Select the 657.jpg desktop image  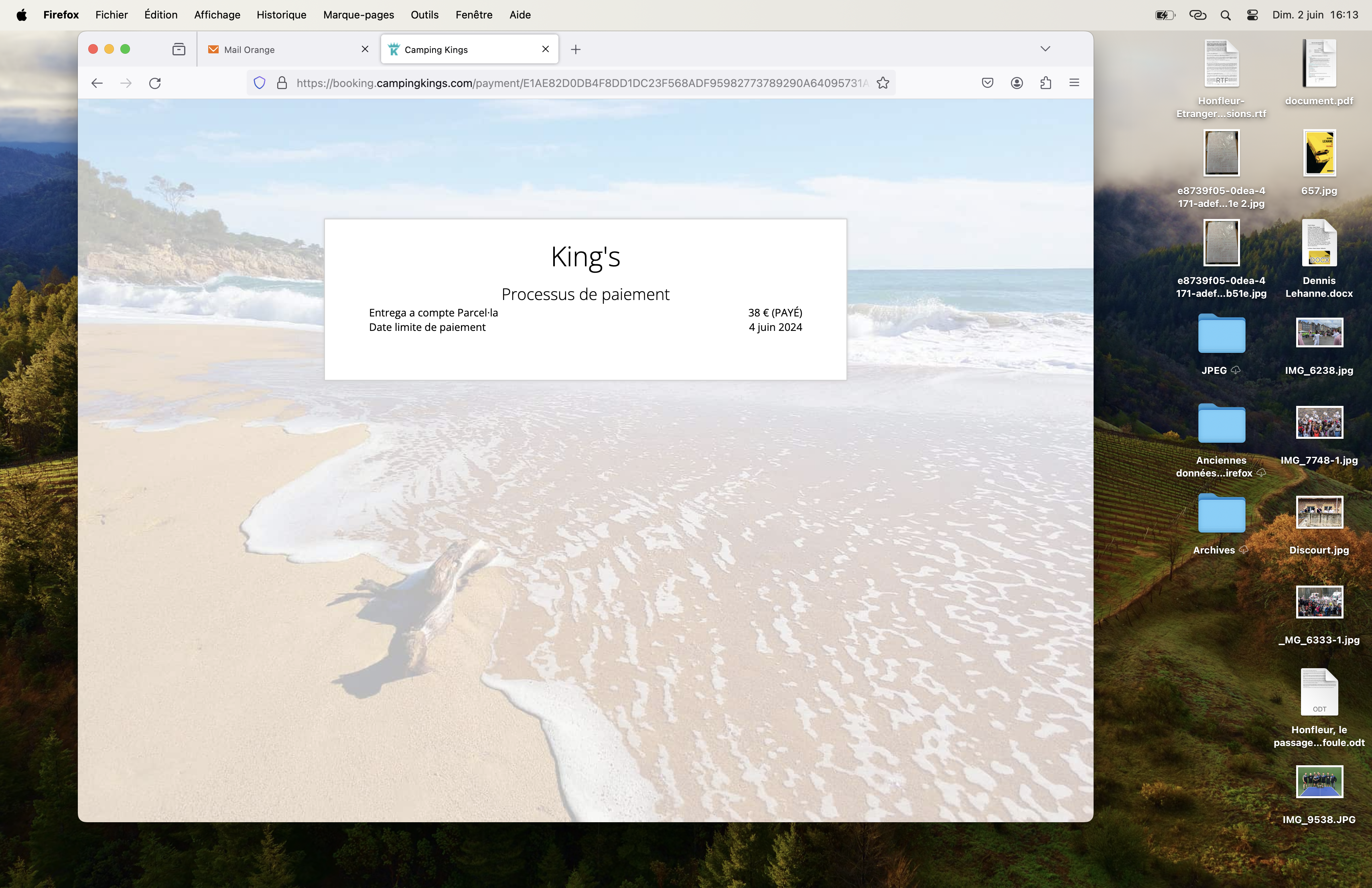[x=1319, y=162]
